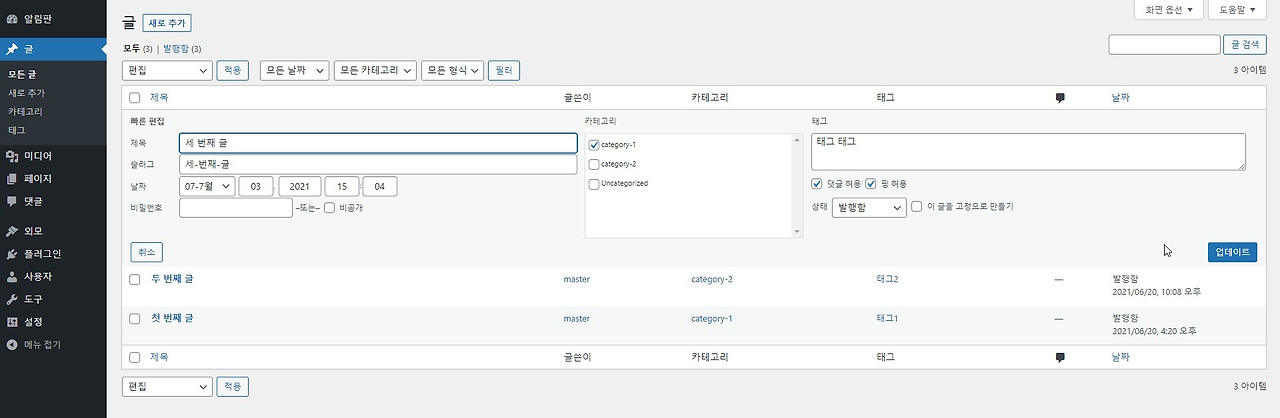The height and width of the screenshot is (418, 1280).
Task: Open 미디어 menu icon
Action: [x=12, y=156]
